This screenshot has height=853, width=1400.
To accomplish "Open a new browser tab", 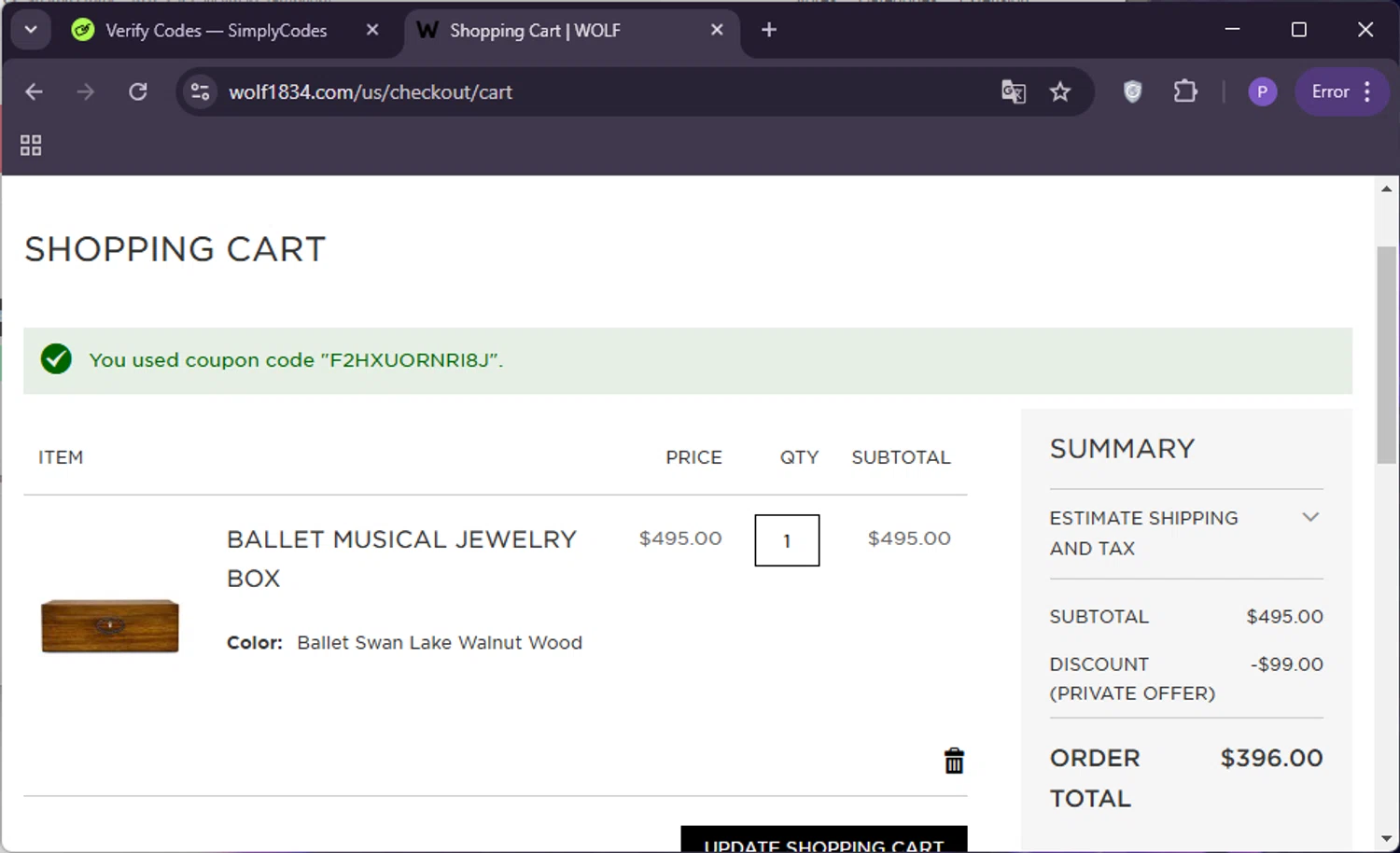I will click(769, 30).
